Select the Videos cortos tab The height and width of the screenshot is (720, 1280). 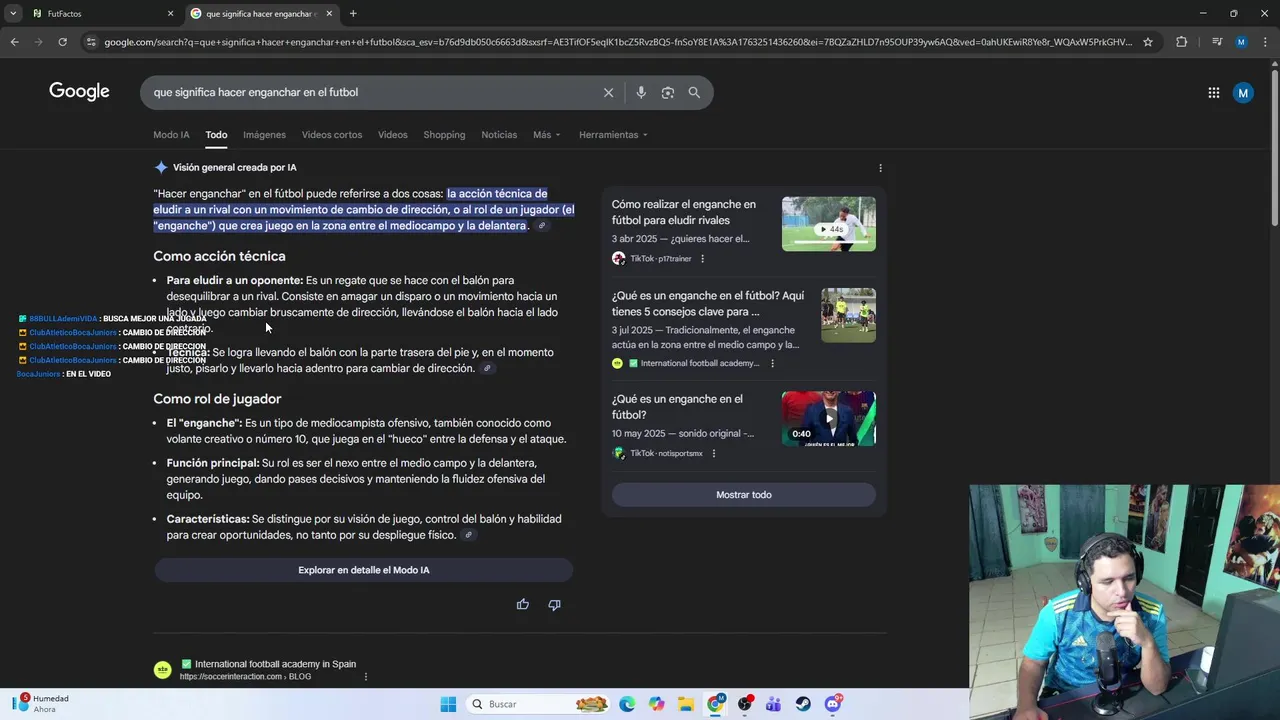(332, 135)
